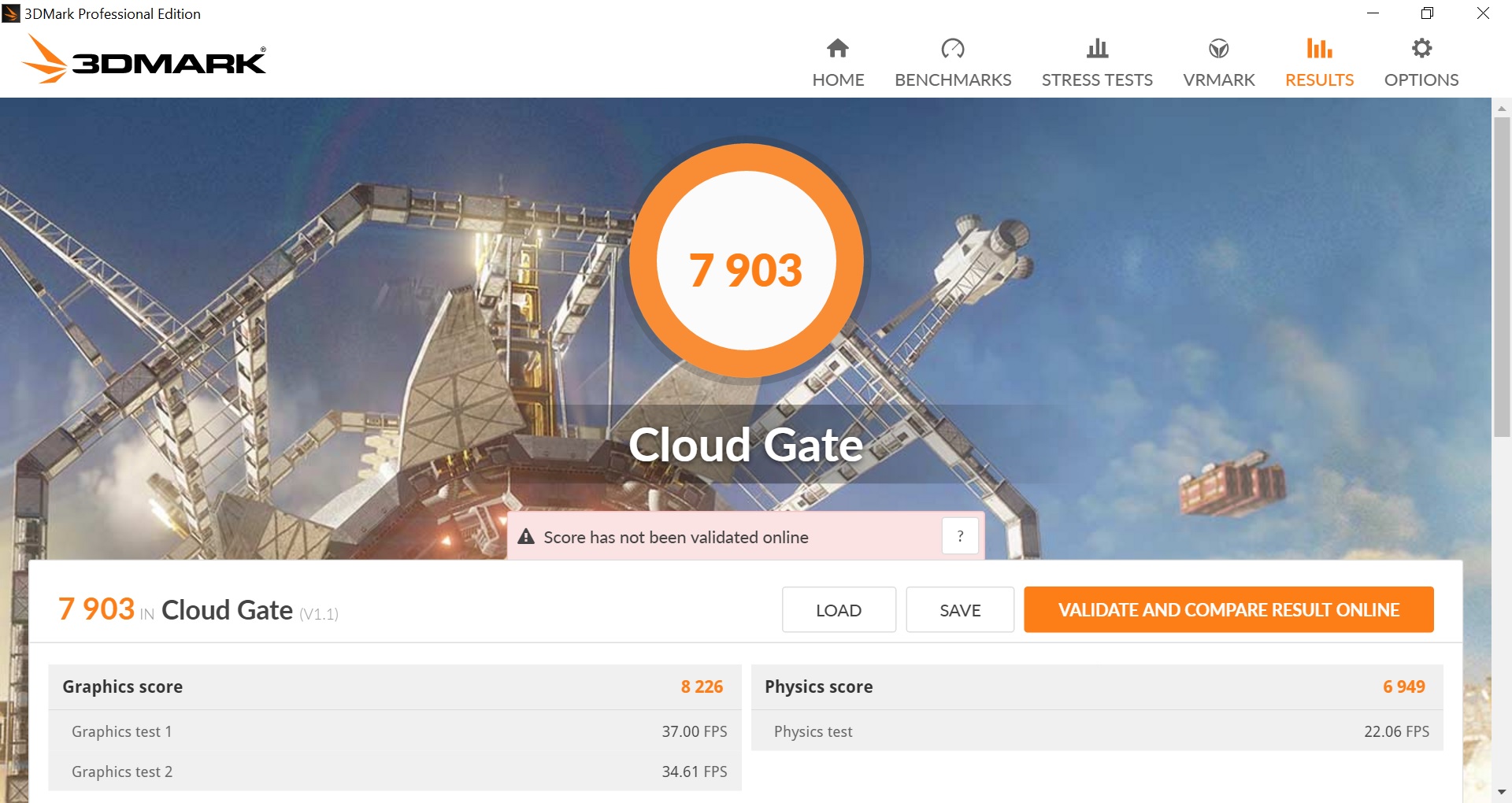Open Options via the gear icon

point(1421,49)
